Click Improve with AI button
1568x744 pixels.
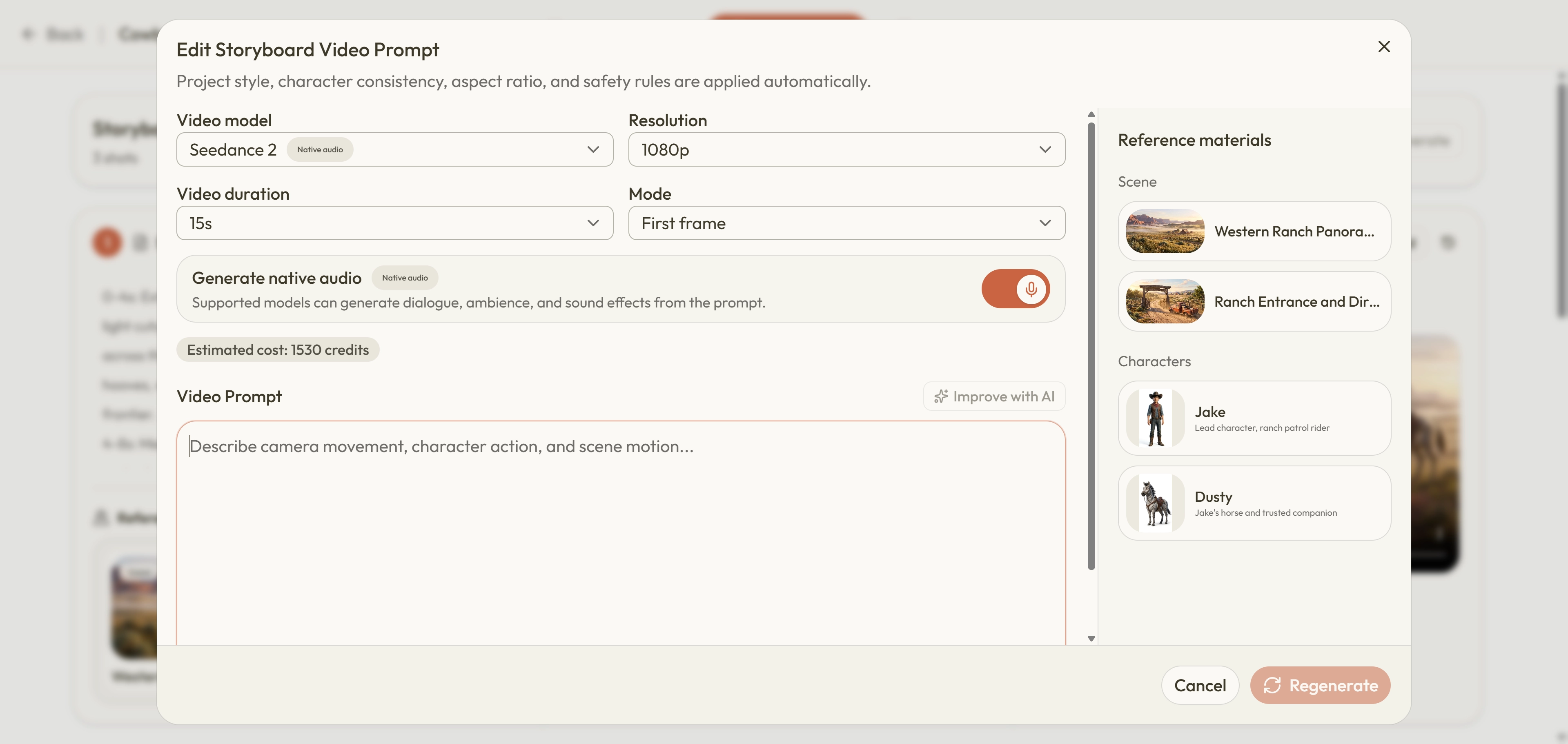point(994,397)
